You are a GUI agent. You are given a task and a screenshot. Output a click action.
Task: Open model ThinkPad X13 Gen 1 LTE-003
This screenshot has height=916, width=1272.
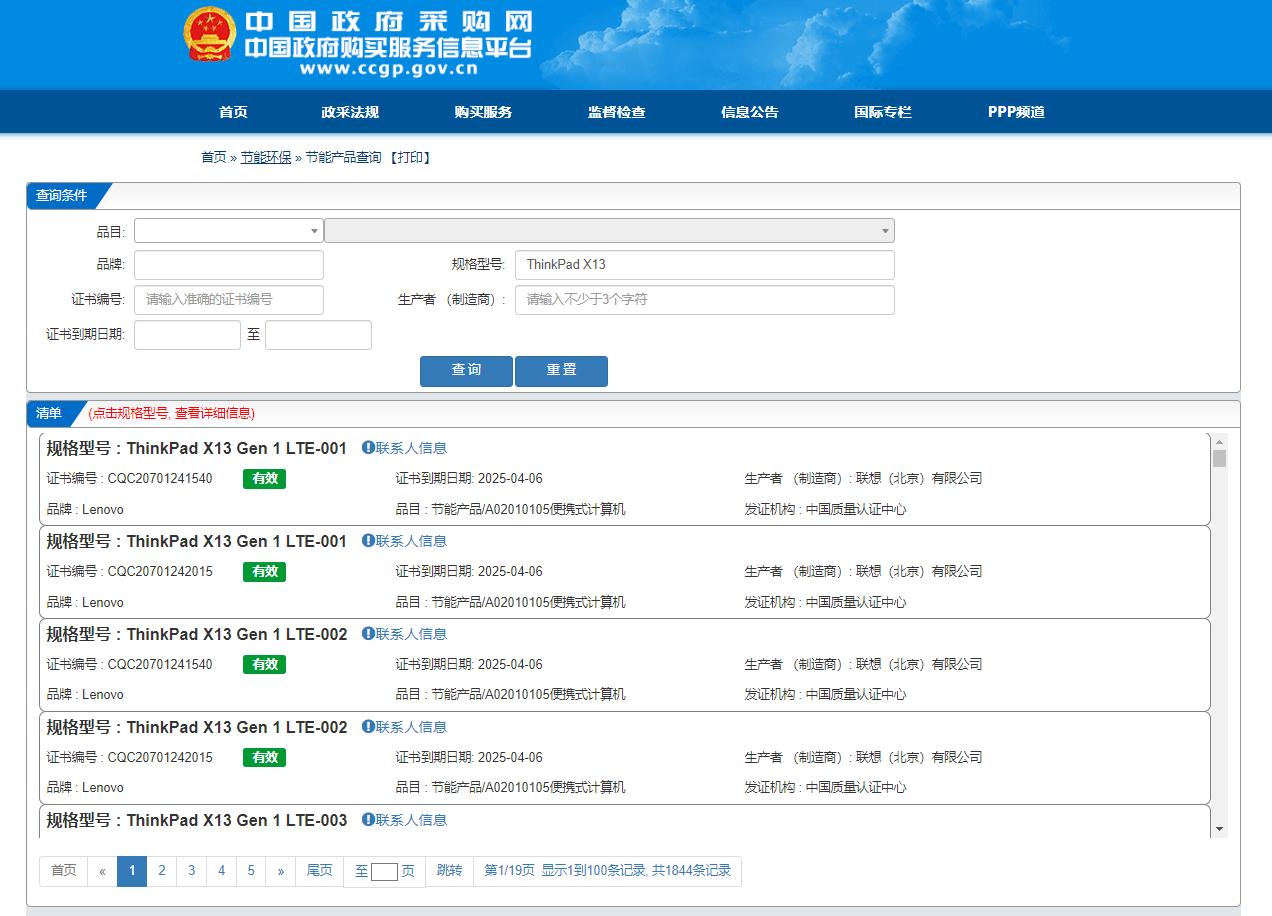(197, 820)
